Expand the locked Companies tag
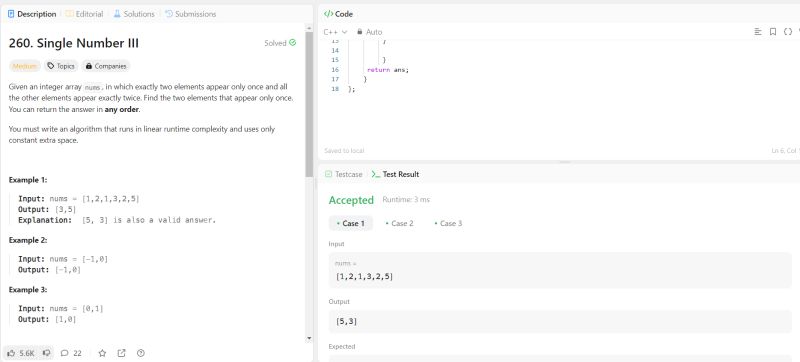 (106, 66)
